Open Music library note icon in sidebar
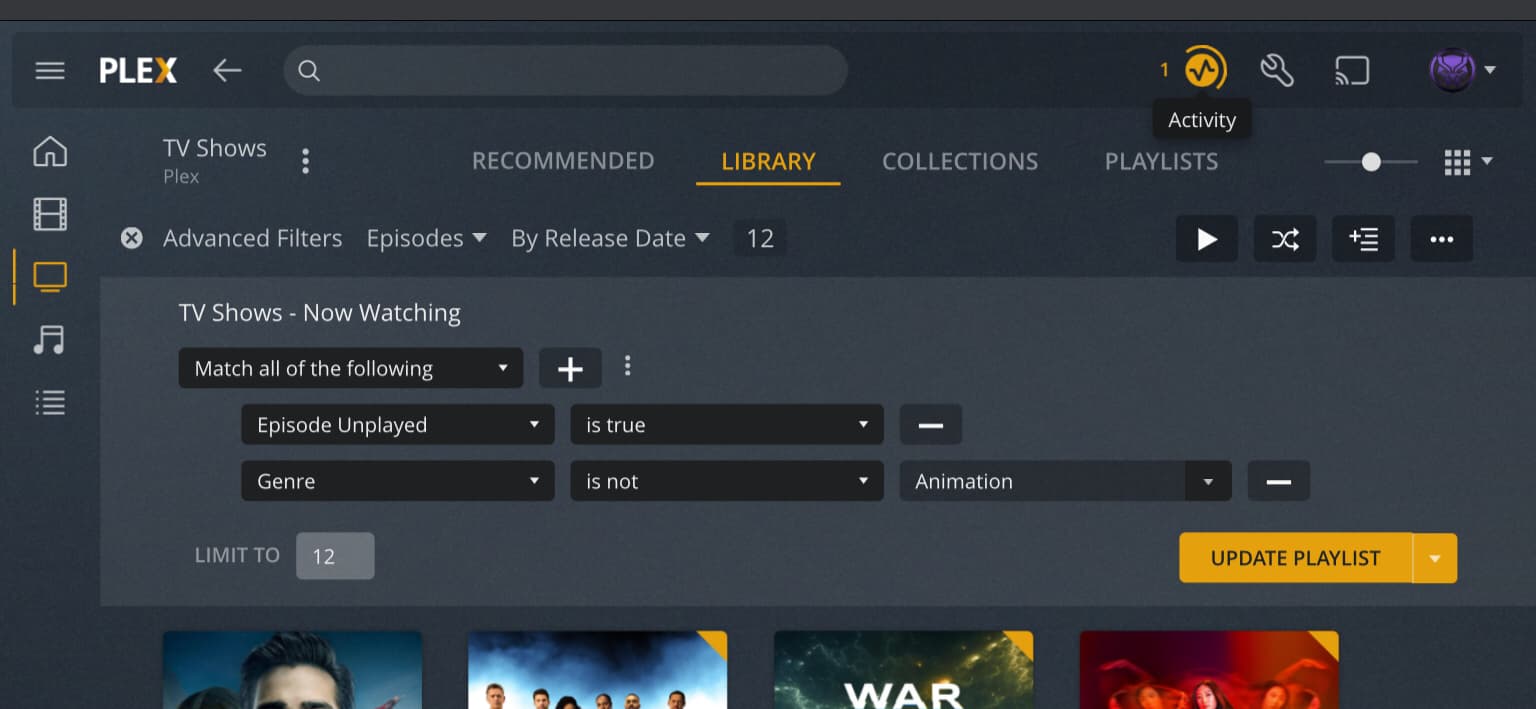 [50, 340]
